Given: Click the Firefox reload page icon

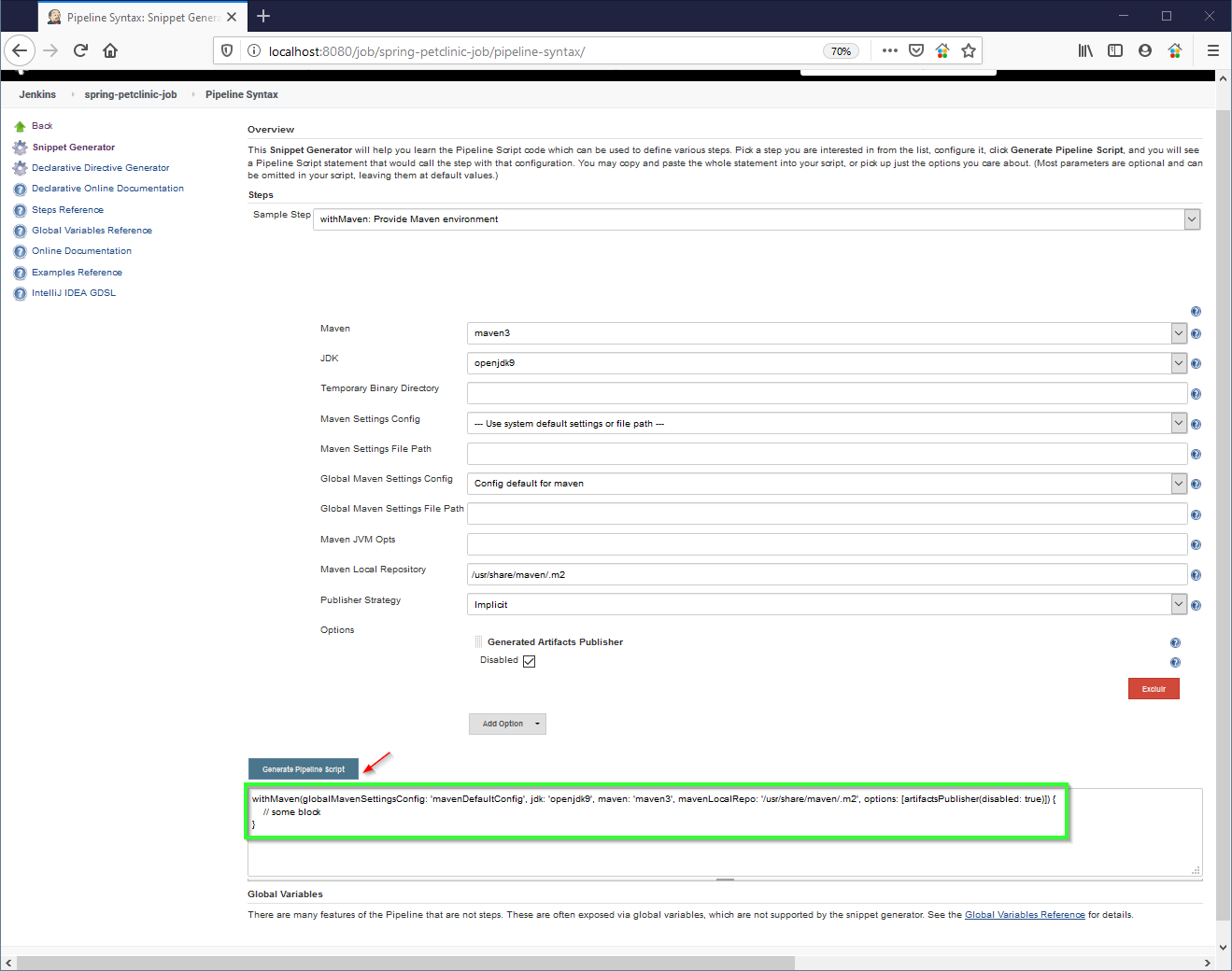Looking at the screenshot, I should point(80,50).
